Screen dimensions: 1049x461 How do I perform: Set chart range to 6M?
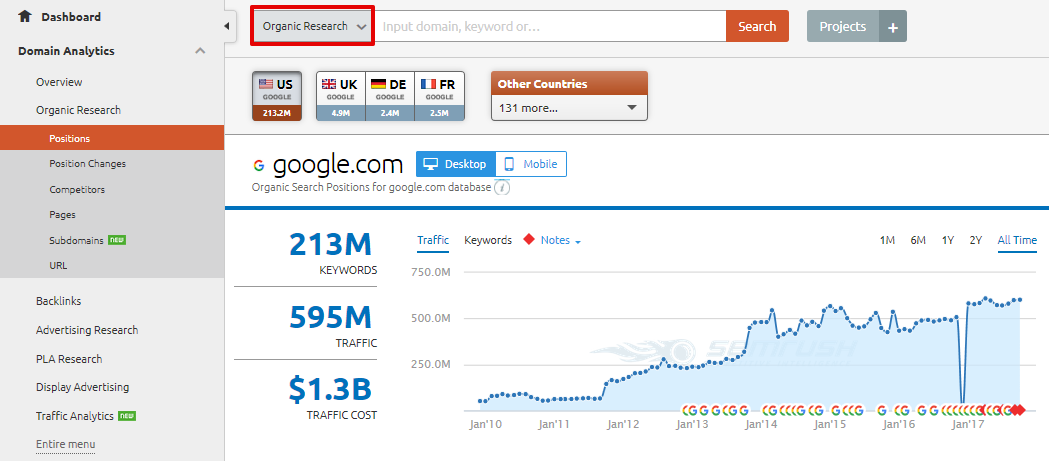point(918,240)
